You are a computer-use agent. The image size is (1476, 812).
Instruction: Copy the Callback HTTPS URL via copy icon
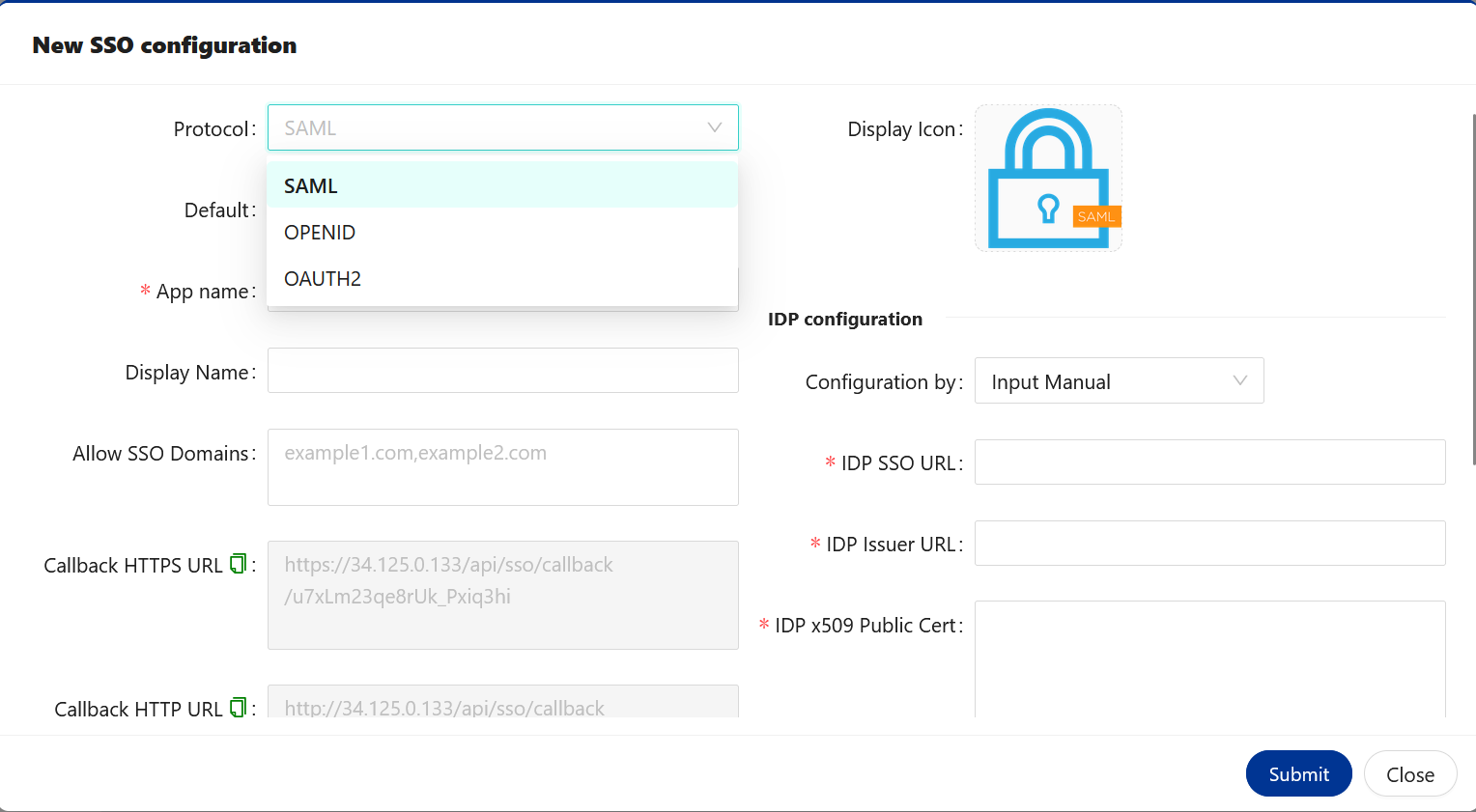(x=239, y=564)
